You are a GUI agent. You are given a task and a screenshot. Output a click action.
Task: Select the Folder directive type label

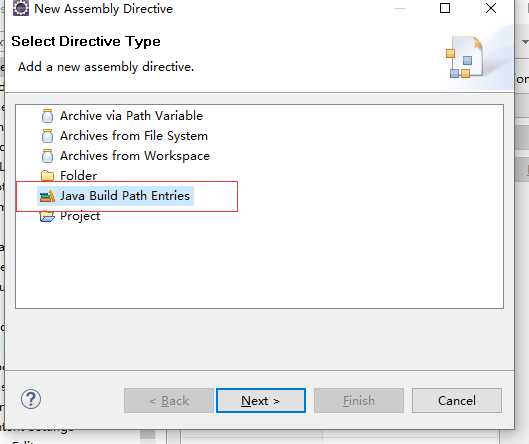79,176
